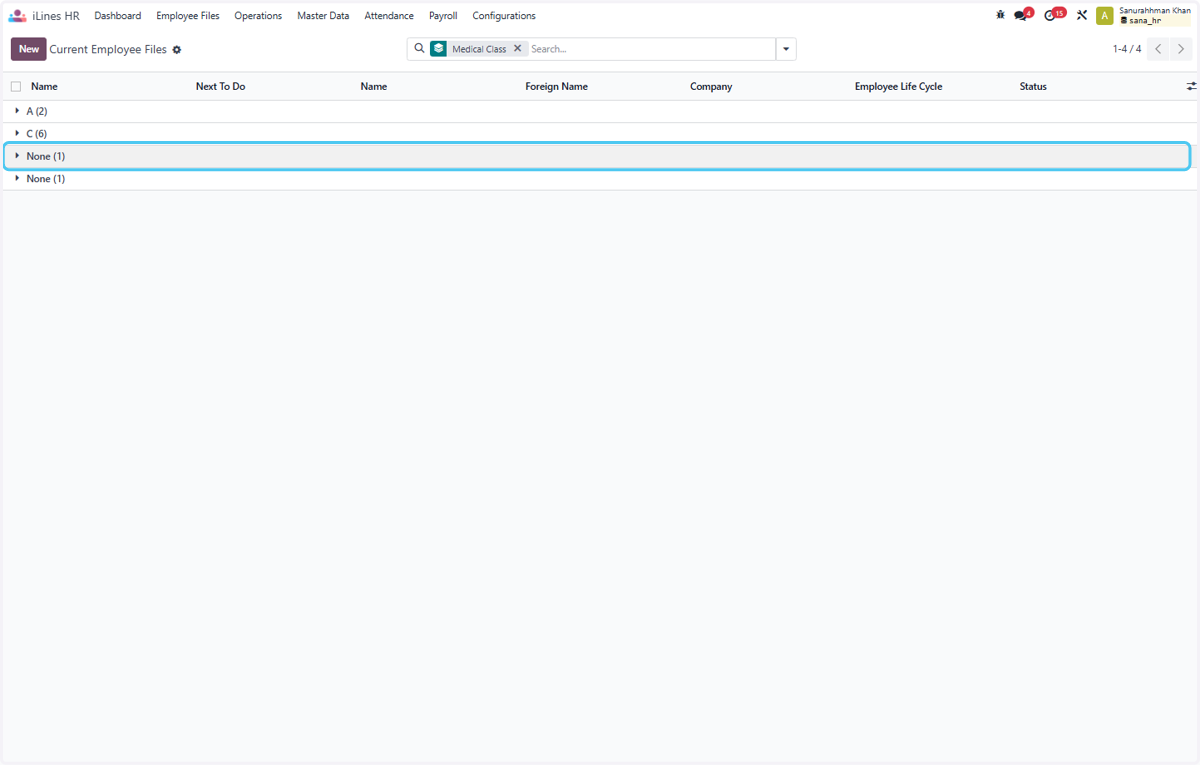
Task: Open the Configurations menu
Action: point(504,16)
